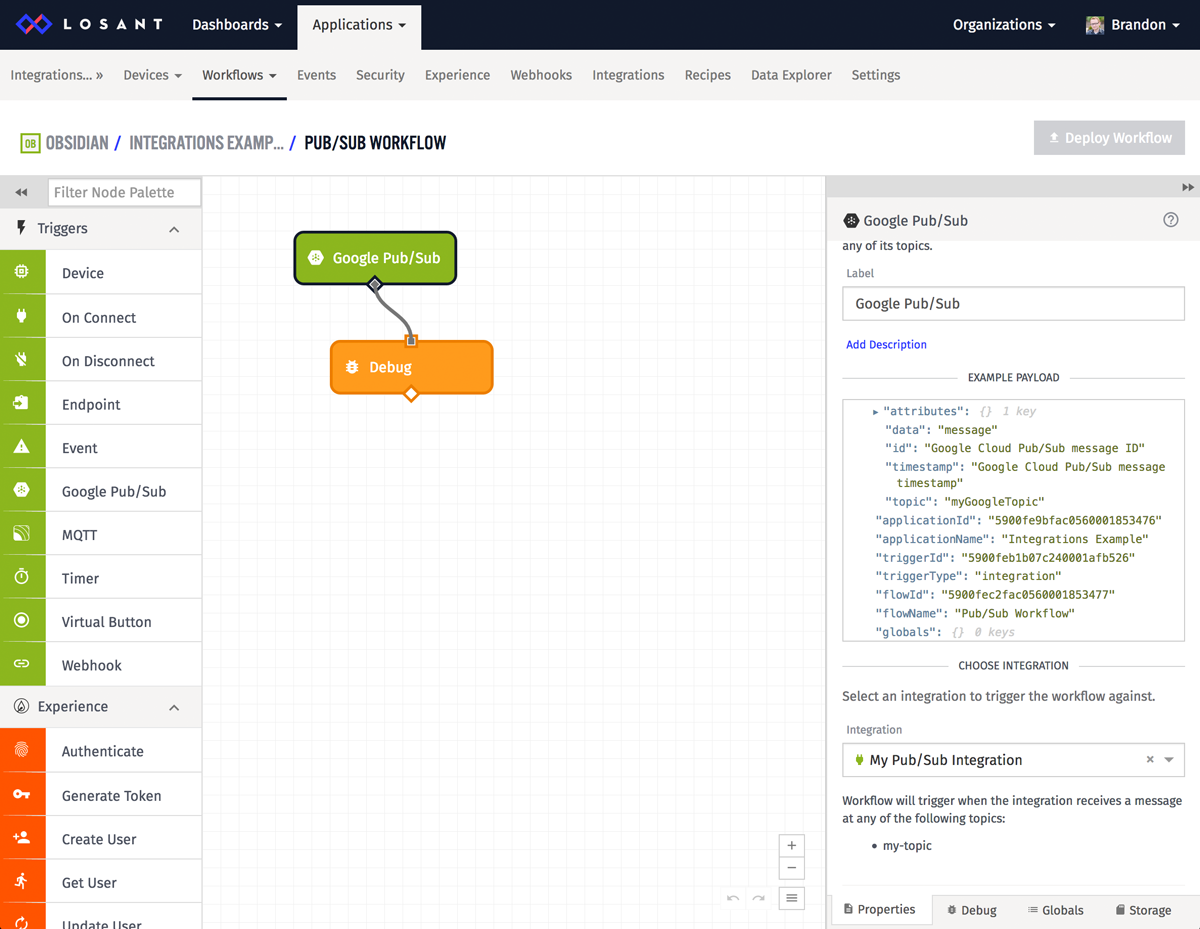Open the Dashboards menu
The height and width of the screenshot is (929, 1200).
tap(236, 25)
